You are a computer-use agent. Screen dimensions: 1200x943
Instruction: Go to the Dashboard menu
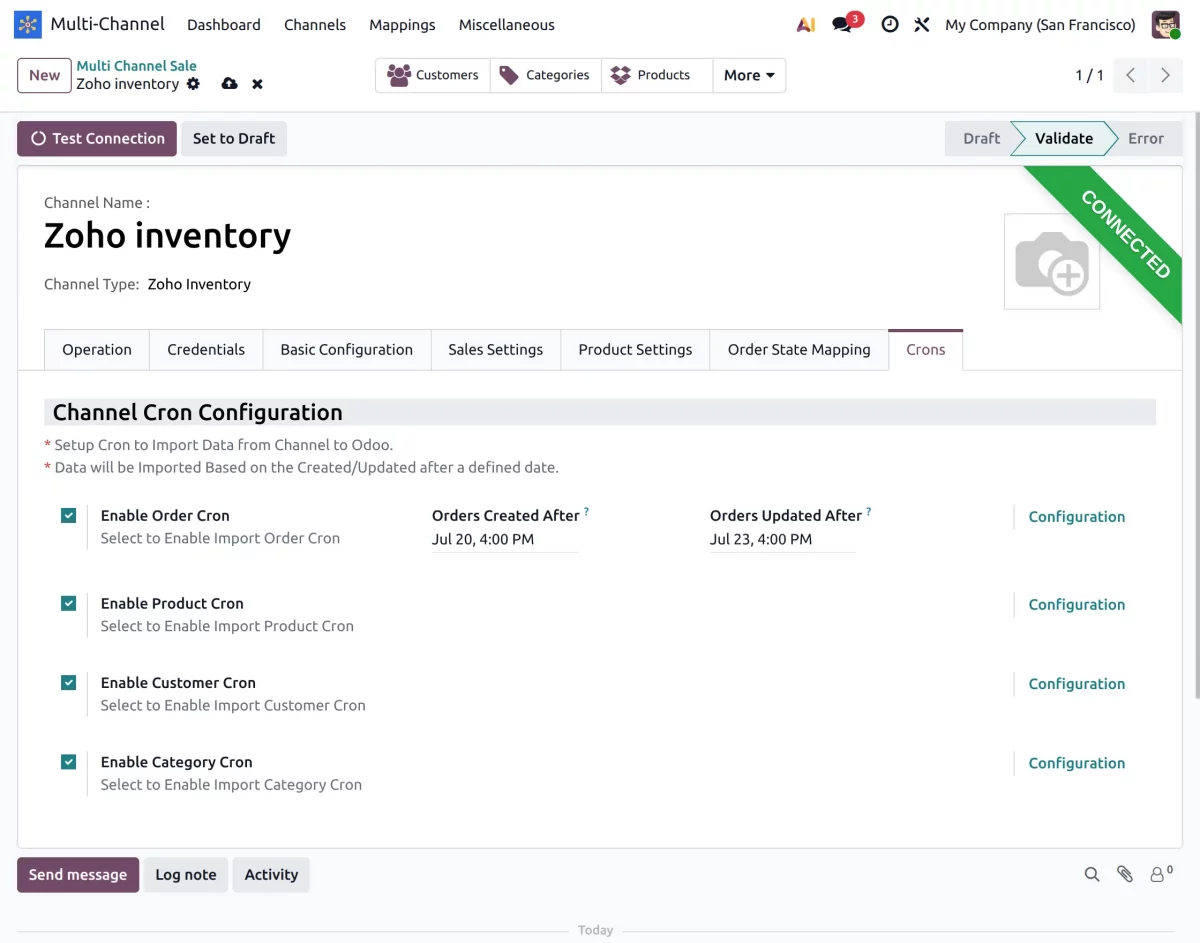224,25
